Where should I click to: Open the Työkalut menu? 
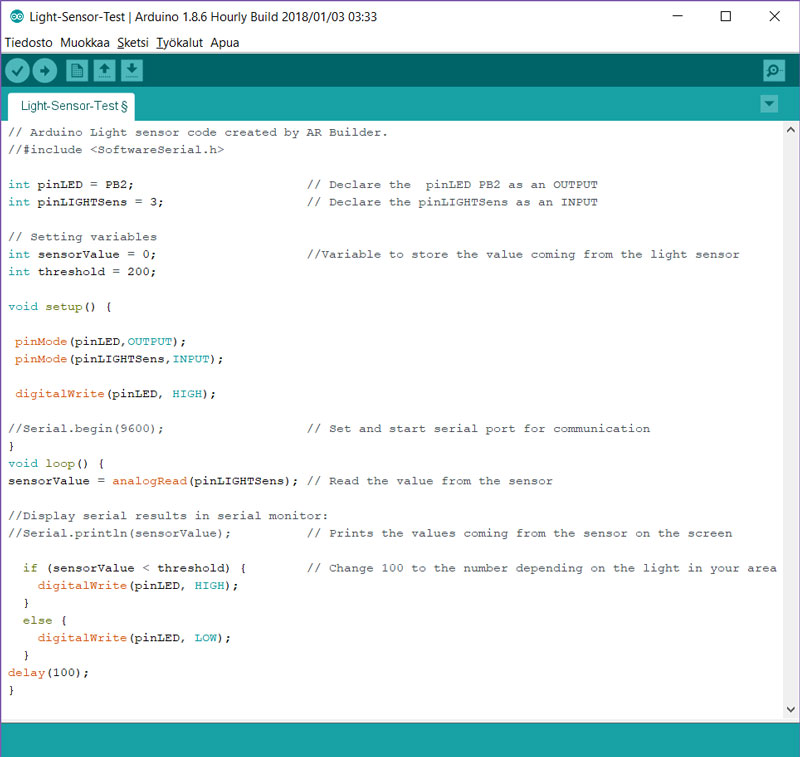[x=179, y=42]
